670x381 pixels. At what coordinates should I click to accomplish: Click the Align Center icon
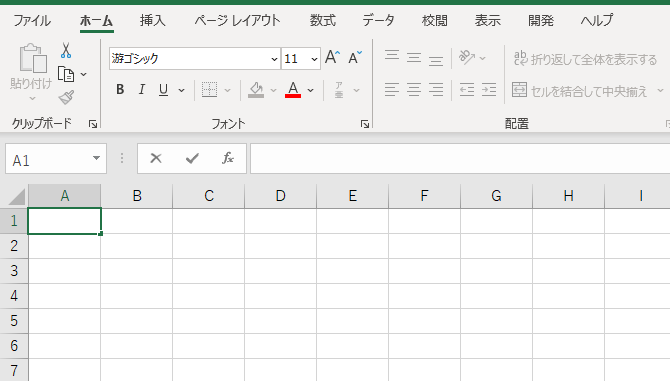click(414, 90)
